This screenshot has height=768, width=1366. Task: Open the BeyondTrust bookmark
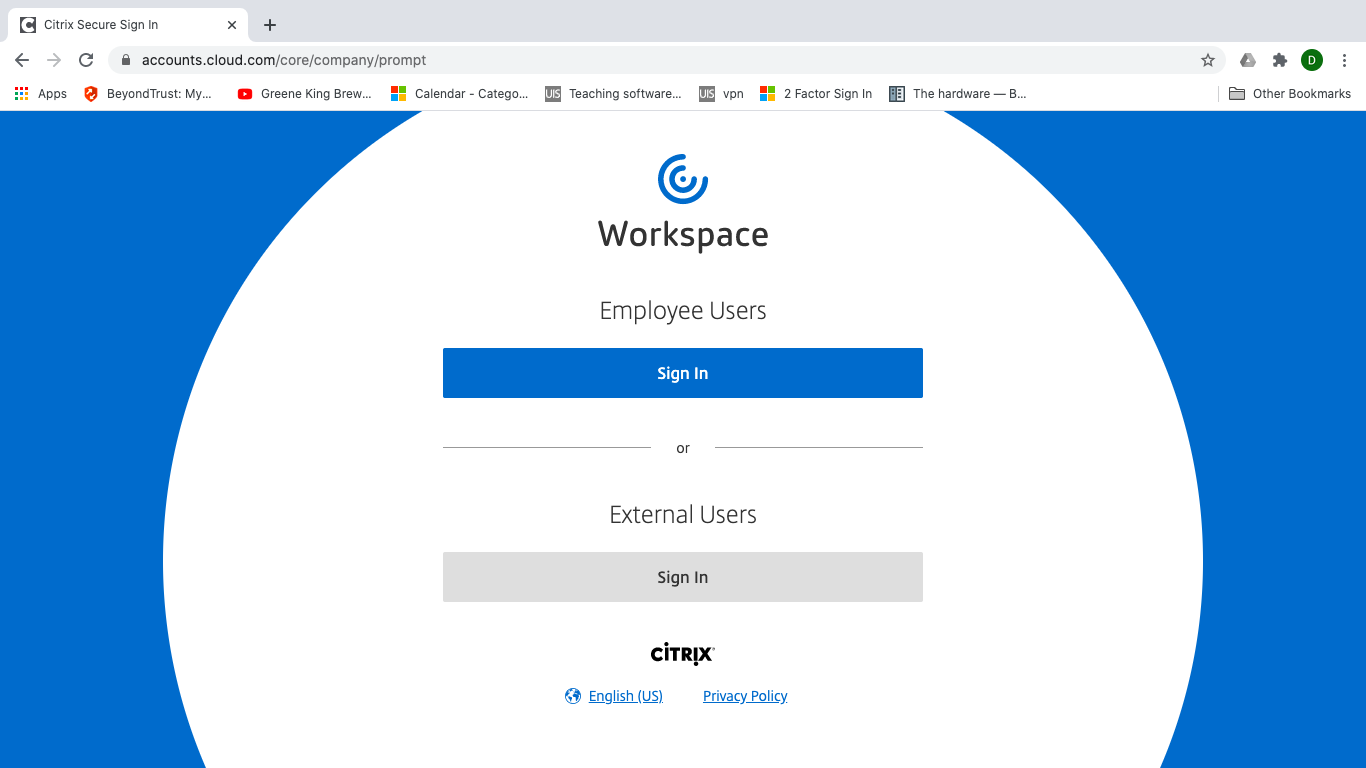coord(148,94)
